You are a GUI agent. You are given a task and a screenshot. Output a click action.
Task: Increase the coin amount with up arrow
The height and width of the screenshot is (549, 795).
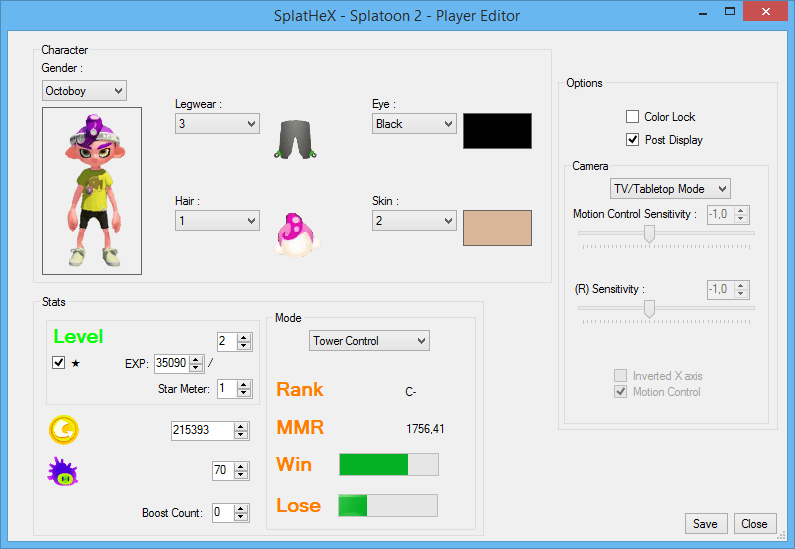241,426
